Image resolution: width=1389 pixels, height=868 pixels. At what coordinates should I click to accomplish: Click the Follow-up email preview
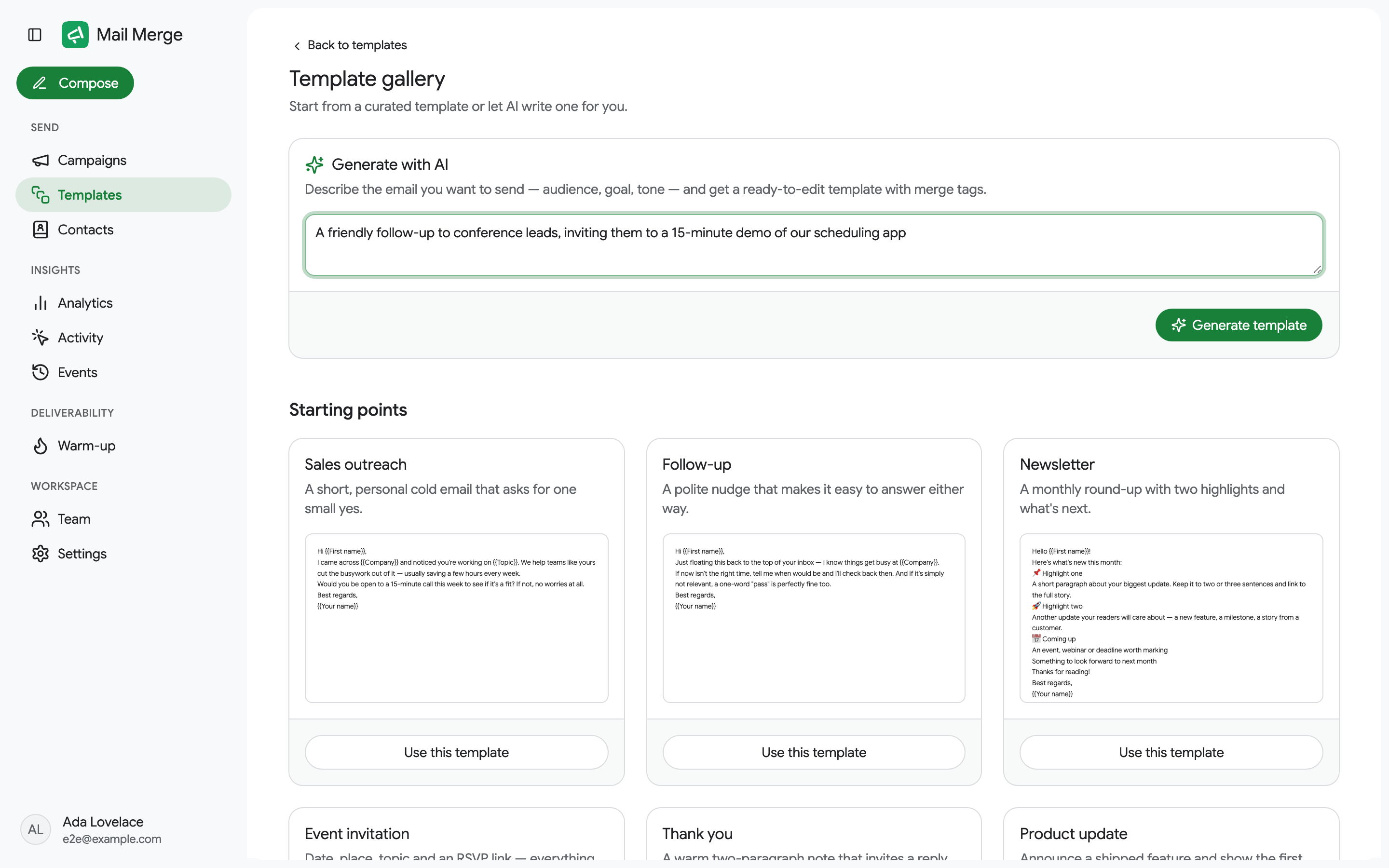point(814,618)
